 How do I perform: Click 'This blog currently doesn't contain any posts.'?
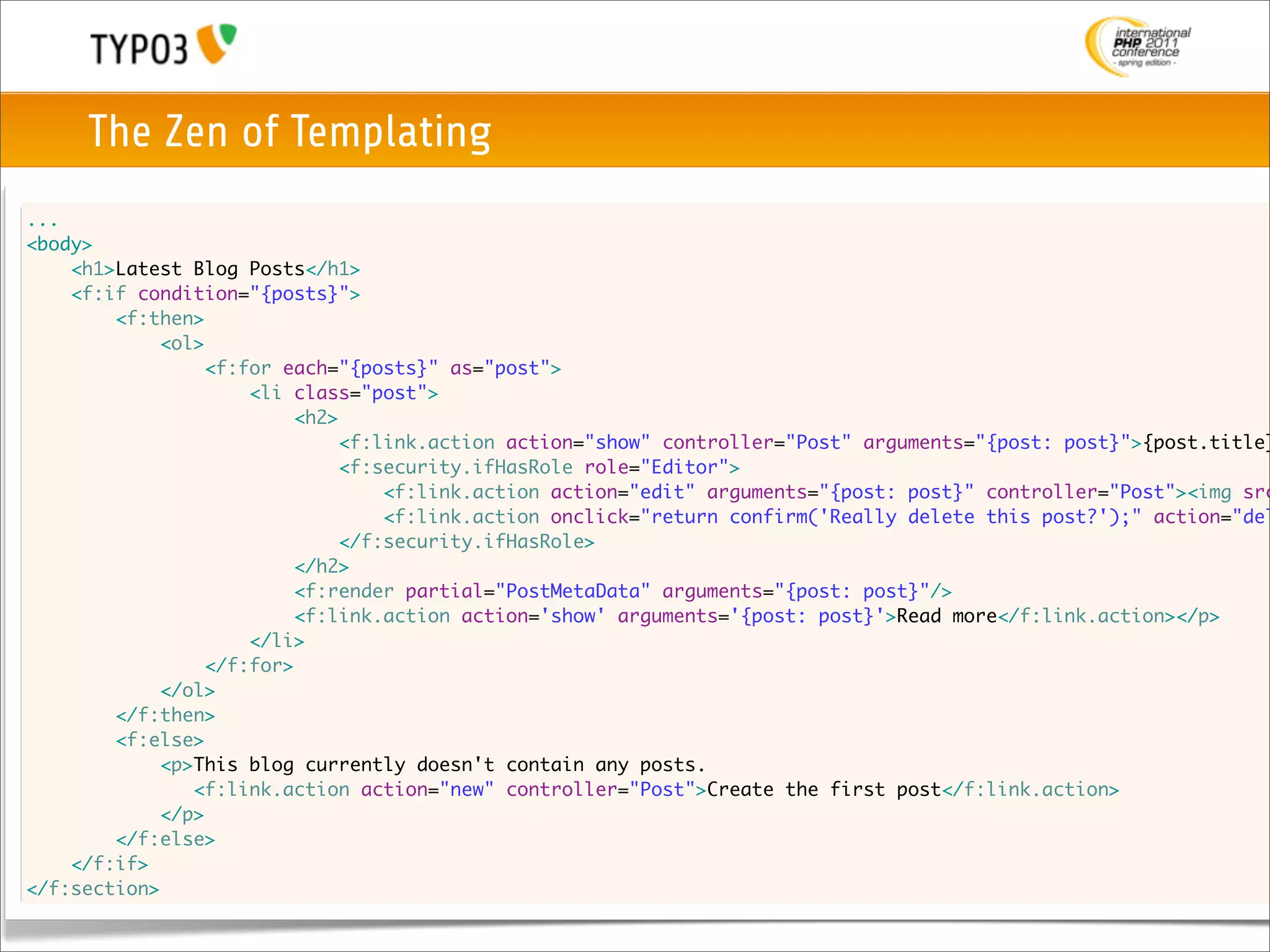pyautogui.click(x=450, y=765)
